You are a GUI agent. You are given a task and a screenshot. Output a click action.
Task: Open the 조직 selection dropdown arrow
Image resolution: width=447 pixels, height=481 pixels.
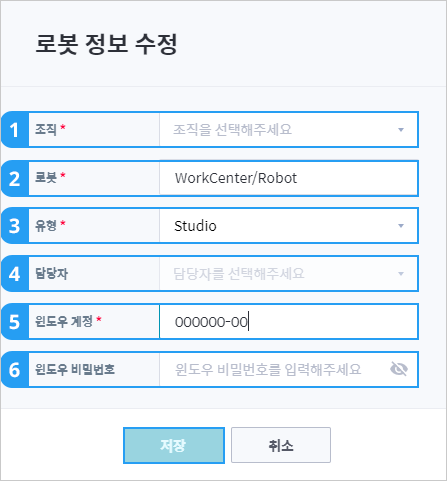(401, 130)
